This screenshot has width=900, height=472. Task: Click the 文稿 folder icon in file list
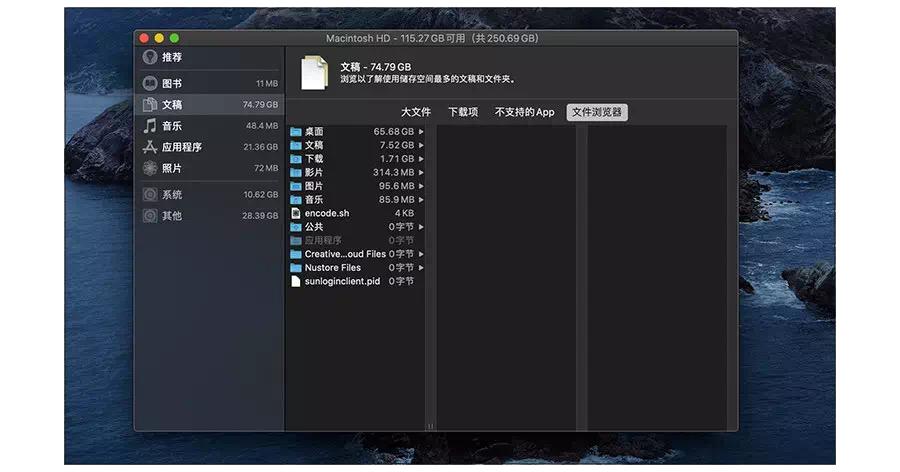[x=296, y=145]
